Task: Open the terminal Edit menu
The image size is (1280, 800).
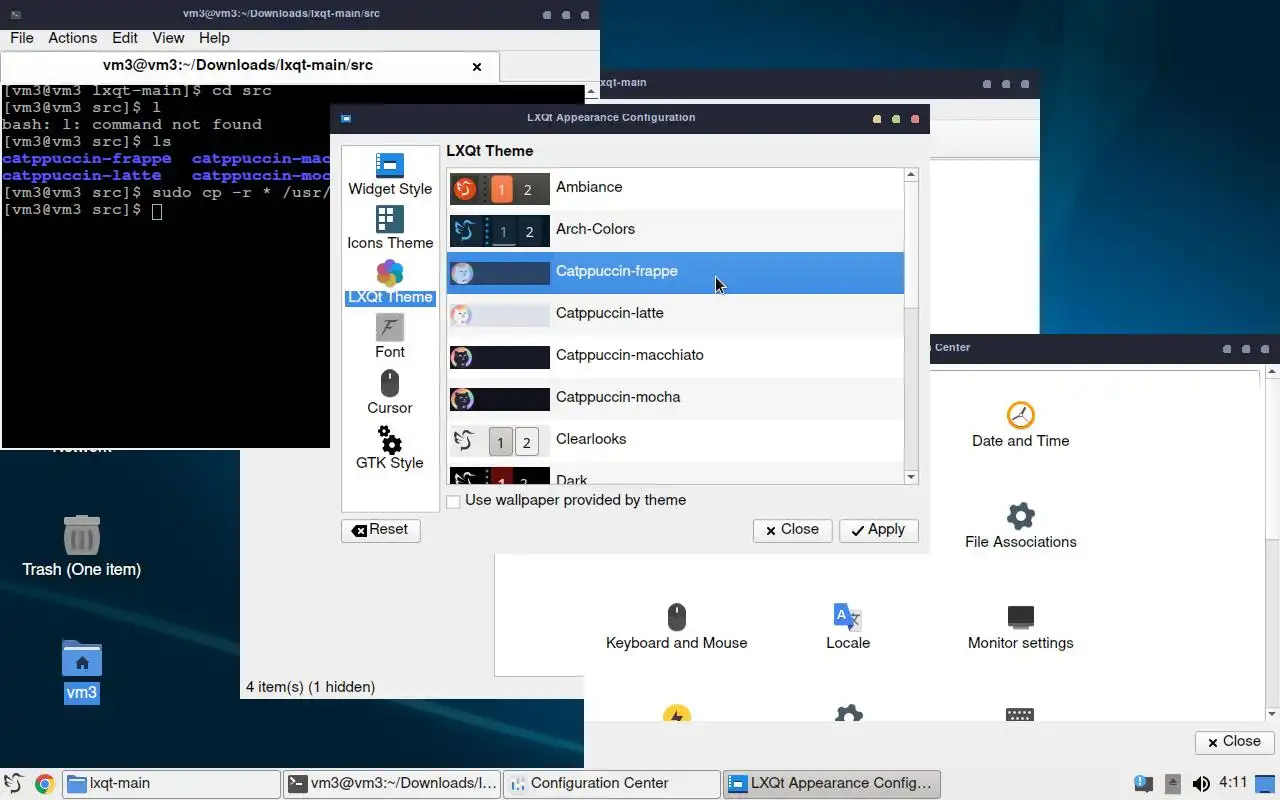Action: [125, 38]
